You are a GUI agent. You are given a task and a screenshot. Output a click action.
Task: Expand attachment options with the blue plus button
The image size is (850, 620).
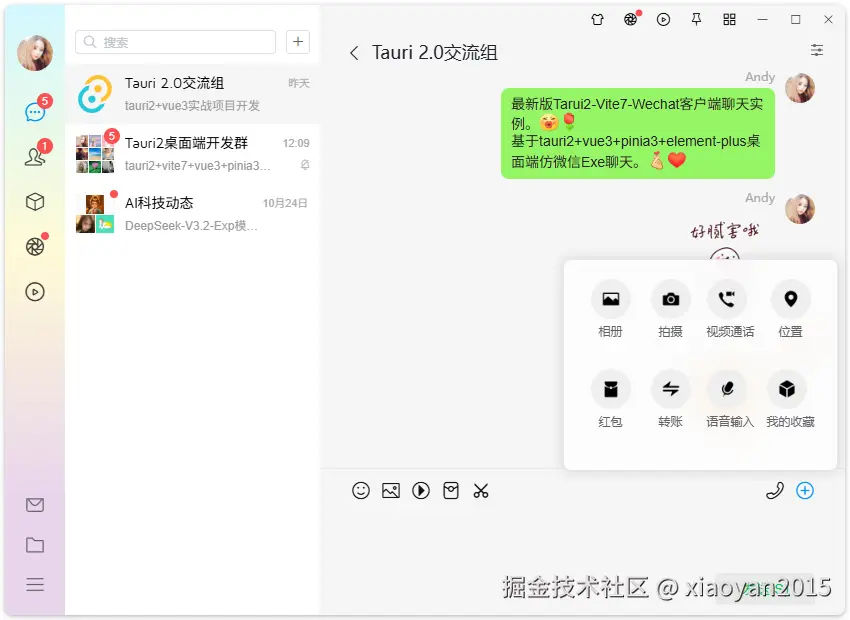click(x=805, y=491)
